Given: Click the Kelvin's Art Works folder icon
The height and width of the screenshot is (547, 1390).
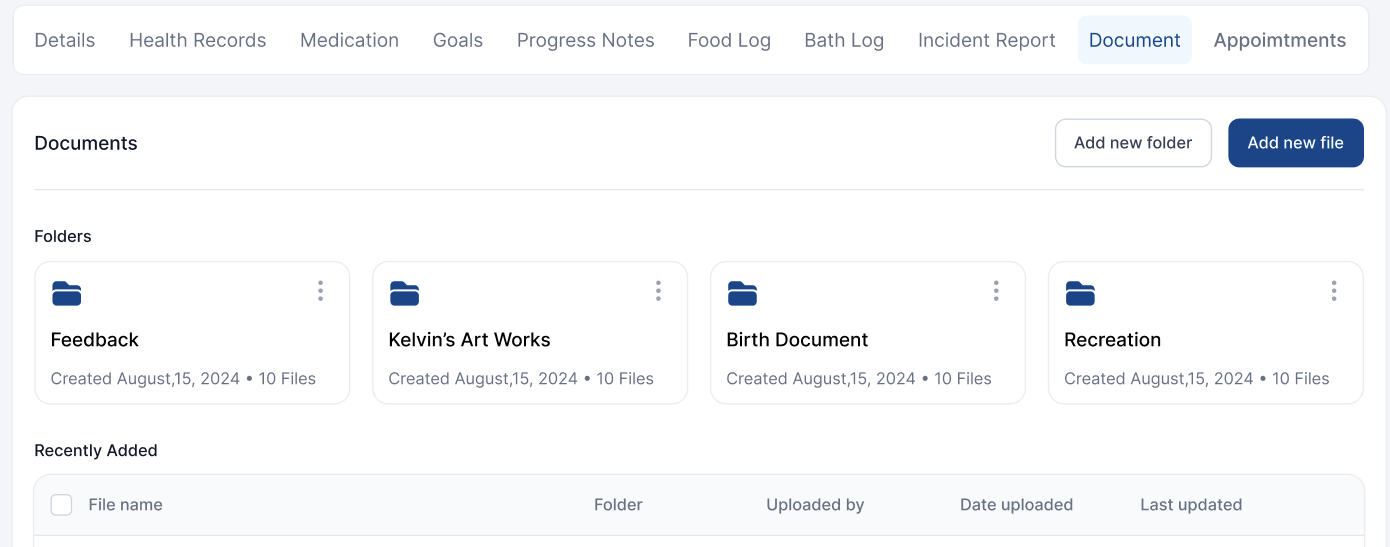Looking at the screenshot, I should coord(404,293).
